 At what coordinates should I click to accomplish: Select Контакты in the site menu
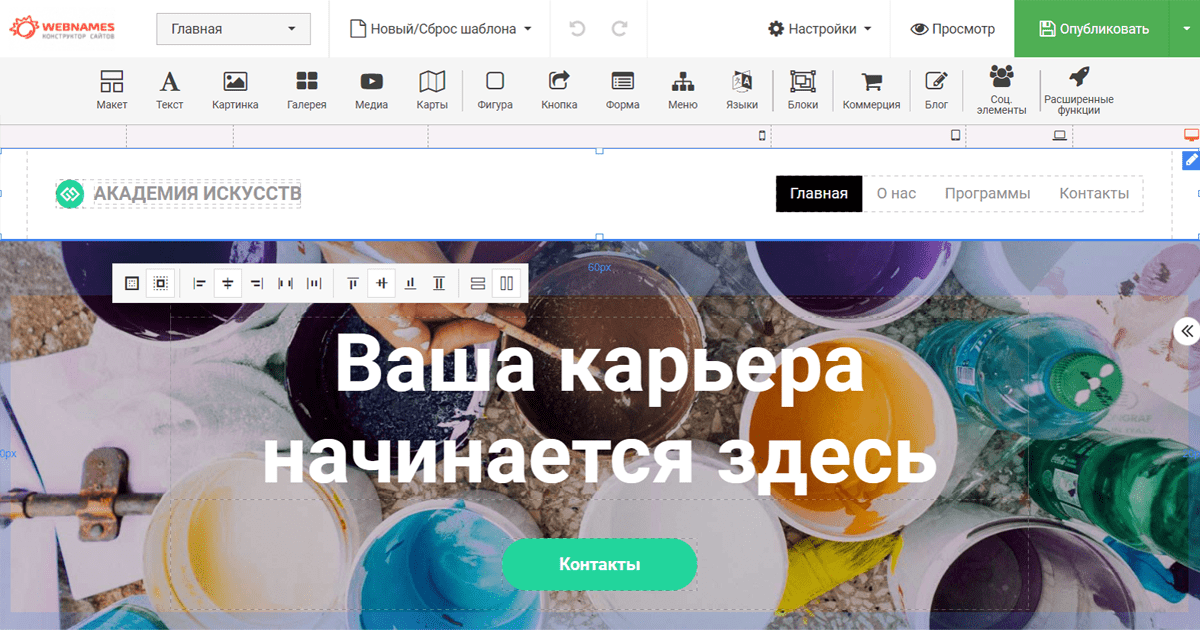pos(1094,194)
